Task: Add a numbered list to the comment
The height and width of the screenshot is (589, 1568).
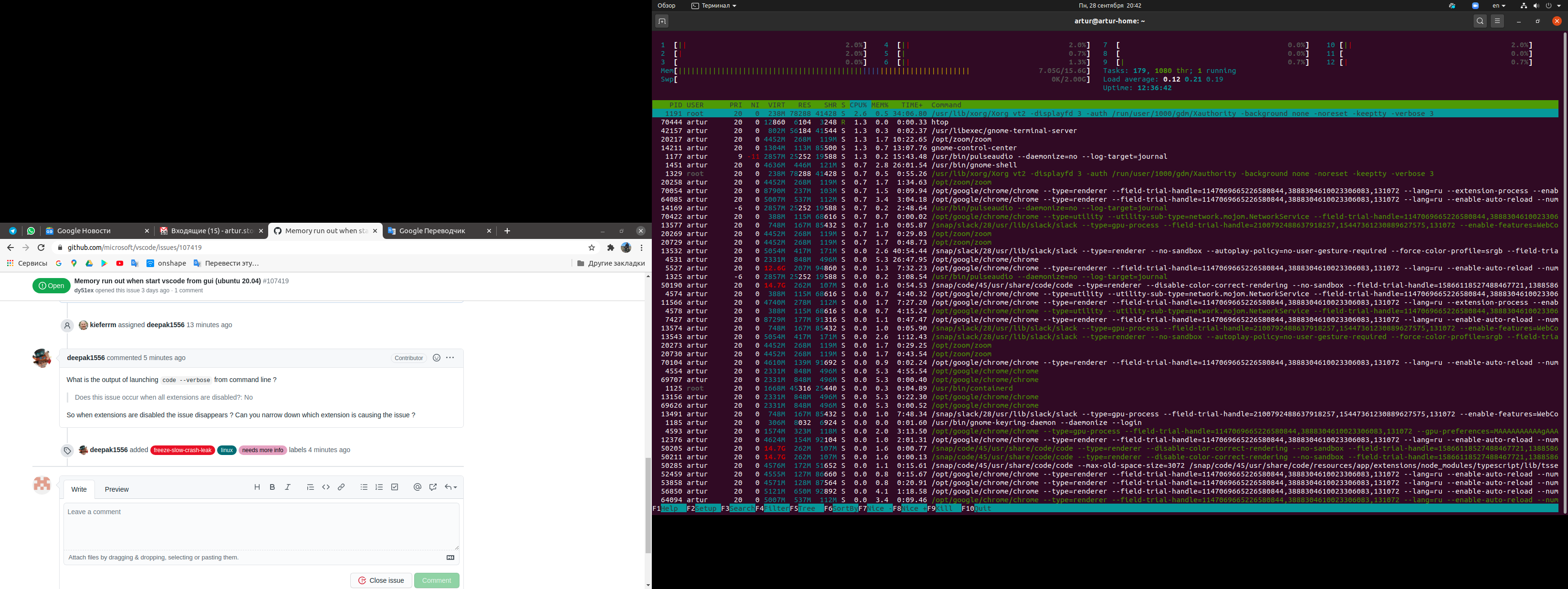Action: point(378,487)
